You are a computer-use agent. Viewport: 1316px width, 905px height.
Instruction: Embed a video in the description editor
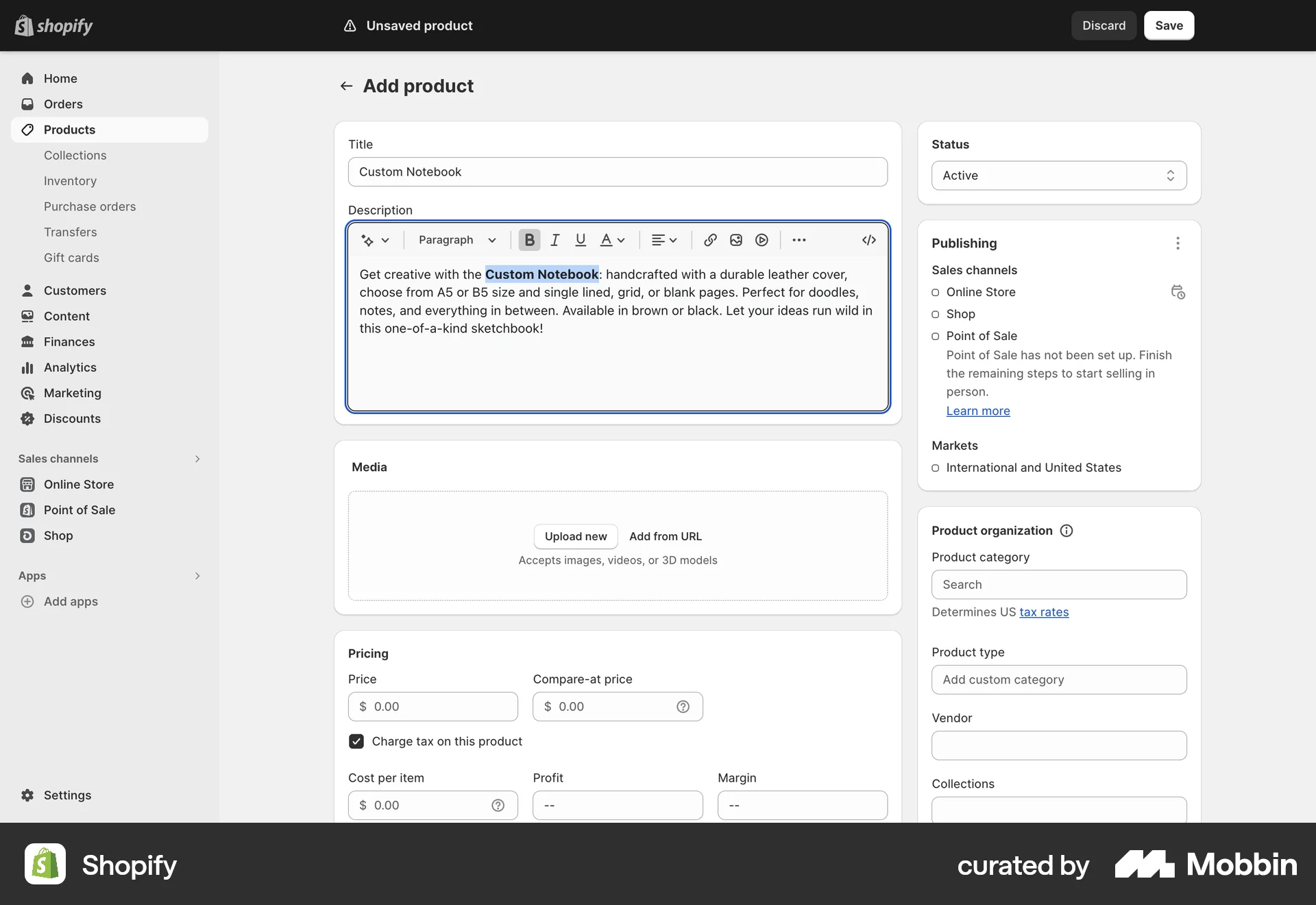pos(761,239)
